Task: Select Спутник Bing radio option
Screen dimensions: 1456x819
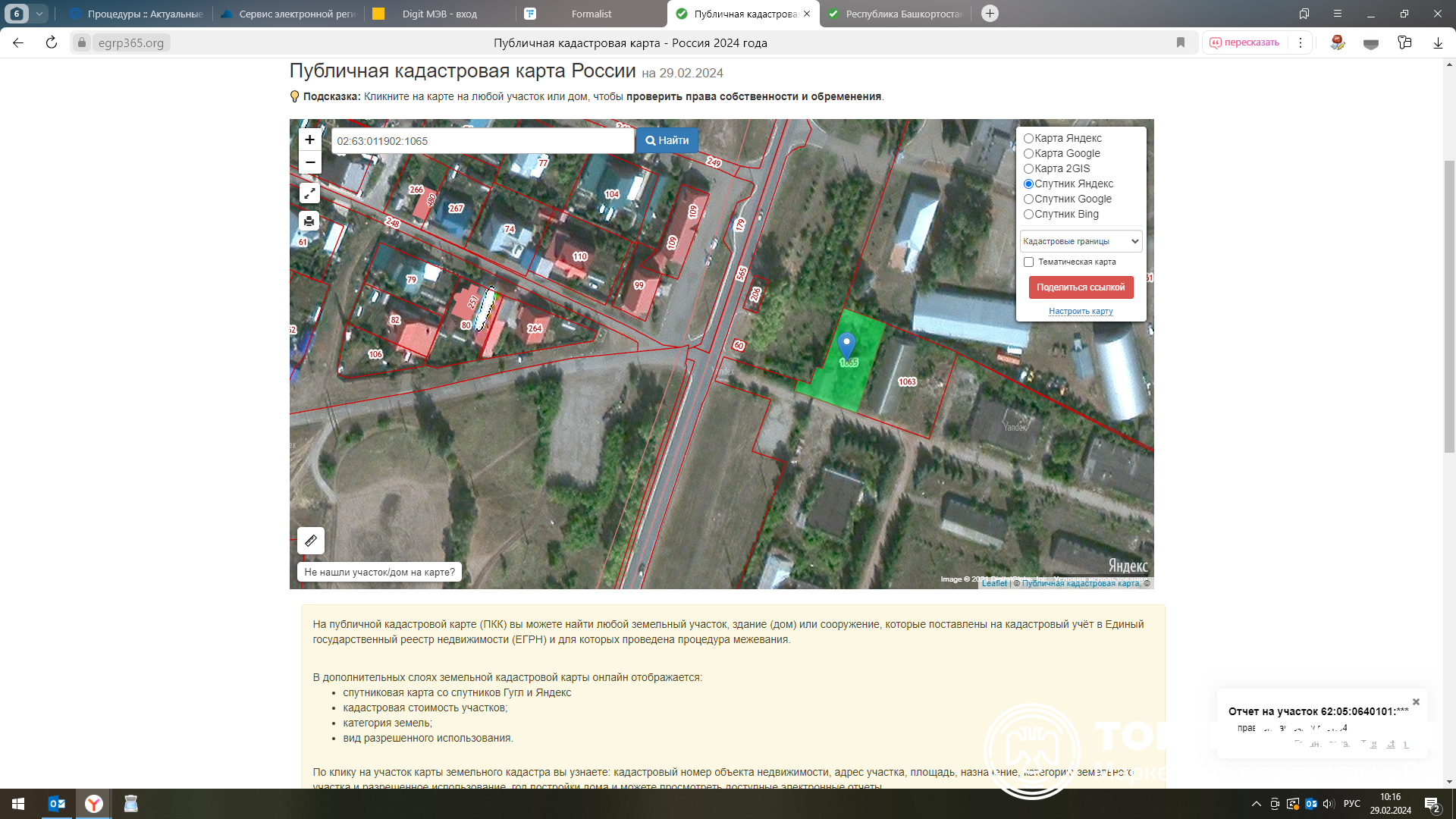Action: 1029,214
